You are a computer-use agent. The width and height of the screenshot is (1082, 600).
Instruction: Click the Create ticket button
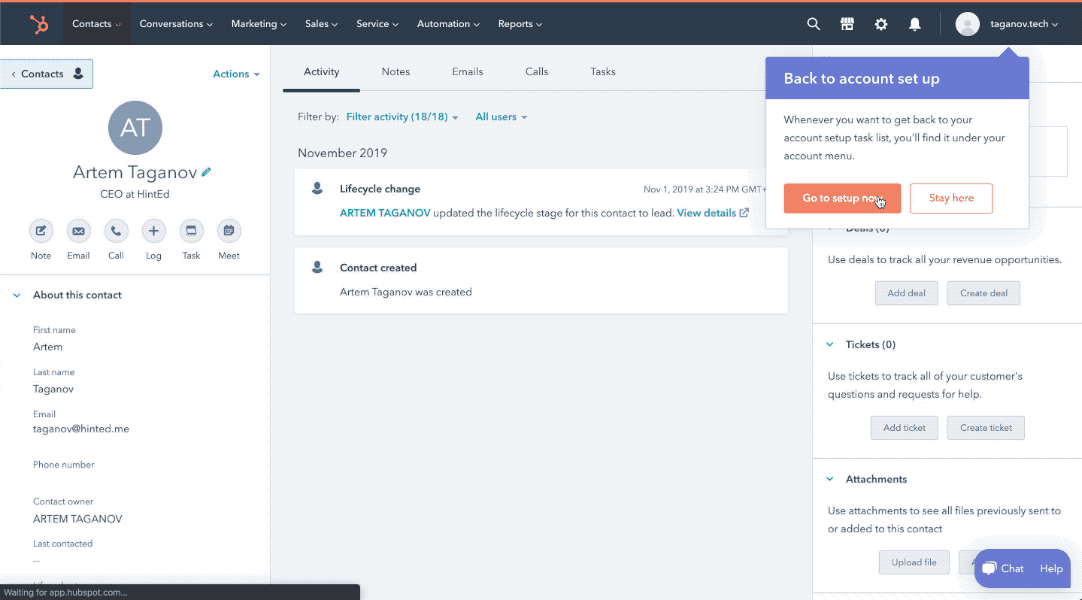click(986, 428)
